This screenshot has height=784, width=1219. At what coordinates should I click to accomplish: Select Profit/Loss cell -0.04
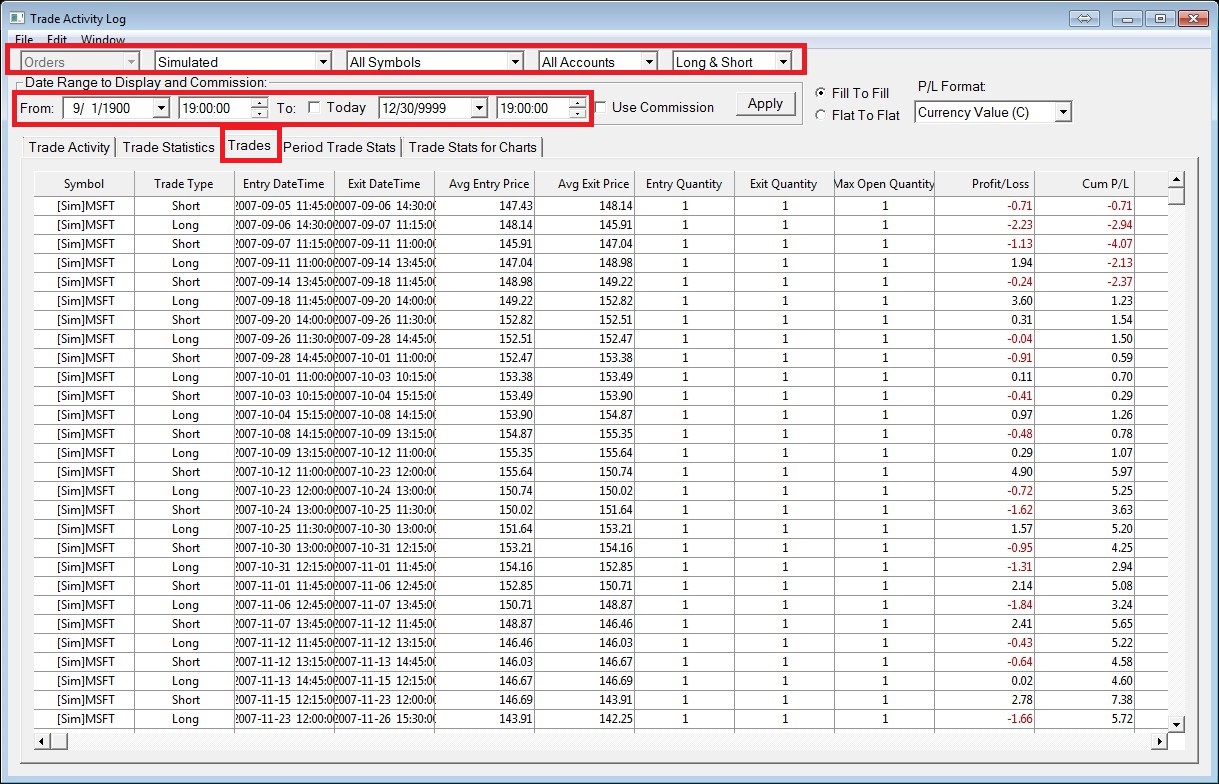click(x=984, y=339)
